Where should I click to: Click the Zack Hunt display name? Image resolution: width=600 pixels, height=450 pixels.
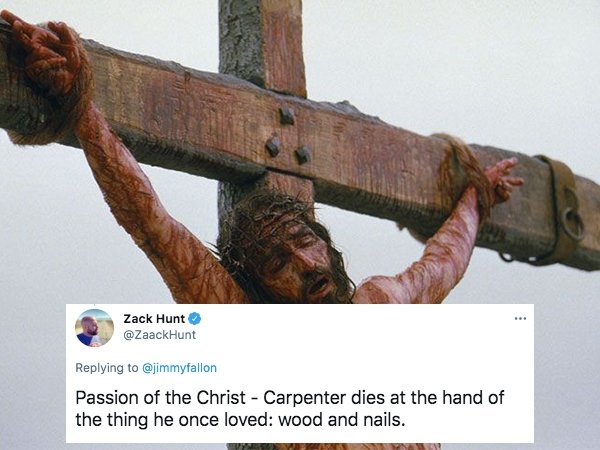click(154, 318)
